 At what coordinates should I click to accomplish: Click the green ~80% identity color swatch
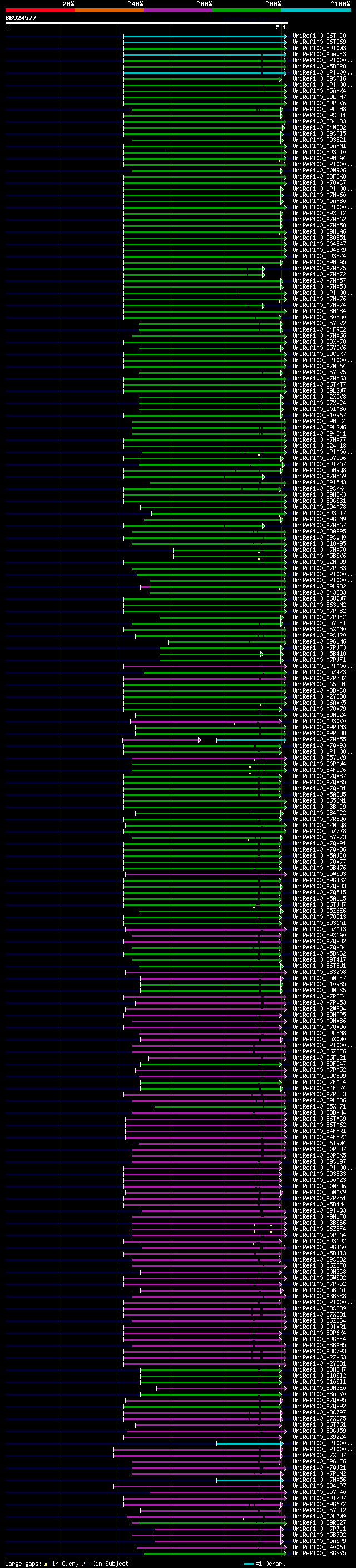[x=247, y=10]
